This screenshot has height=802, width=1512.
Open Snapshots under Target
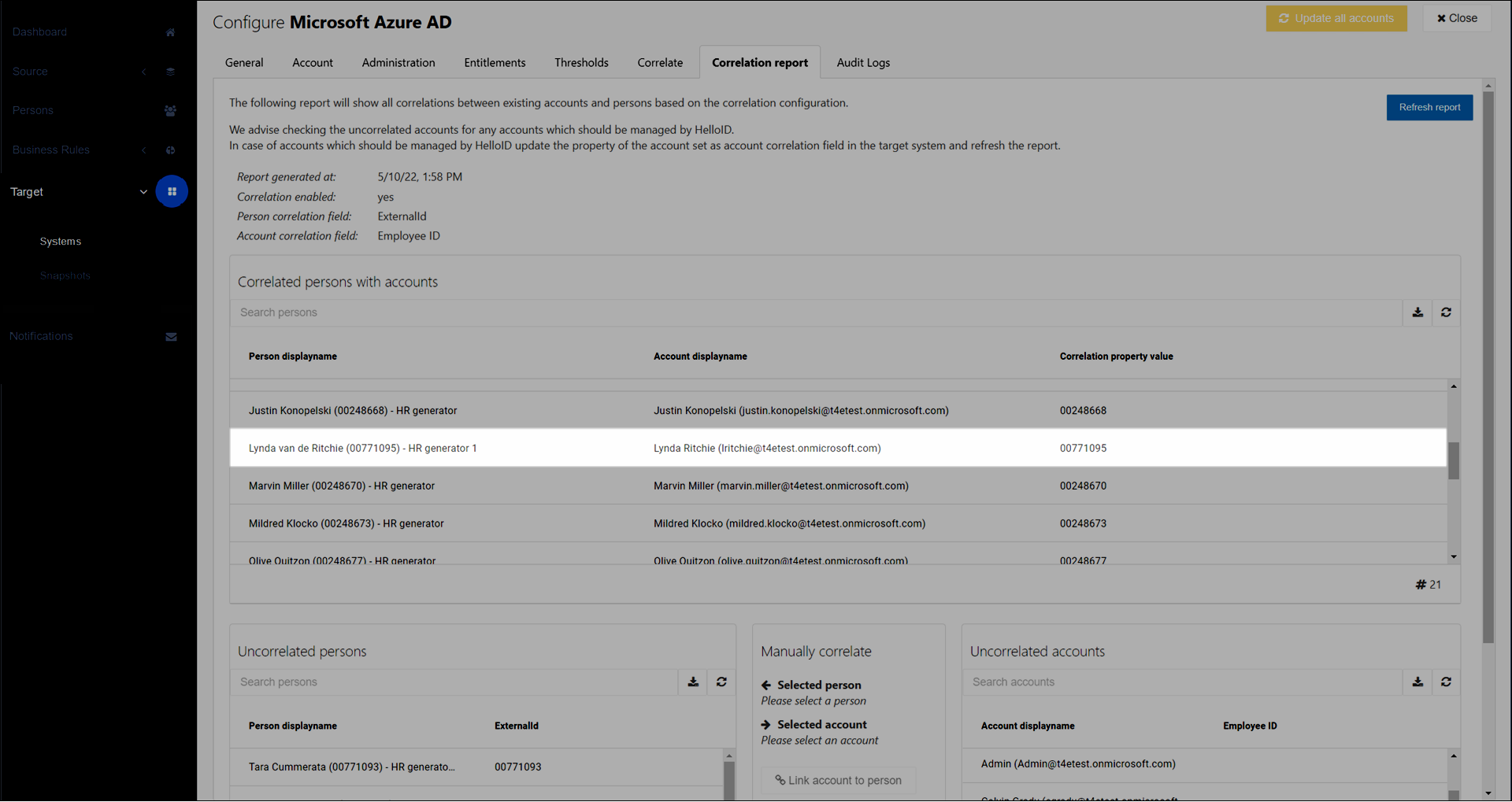[x=65, y=276]
